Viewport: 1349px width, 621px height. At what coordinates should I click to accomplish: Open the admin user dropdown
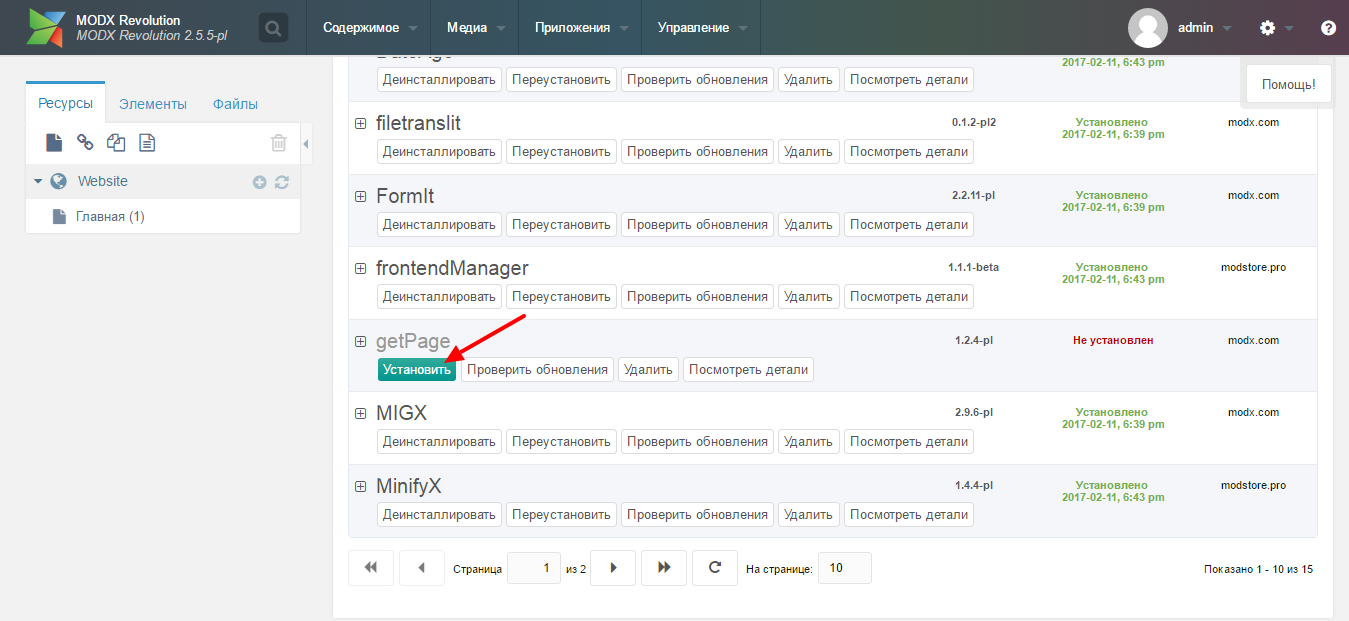1204,28
